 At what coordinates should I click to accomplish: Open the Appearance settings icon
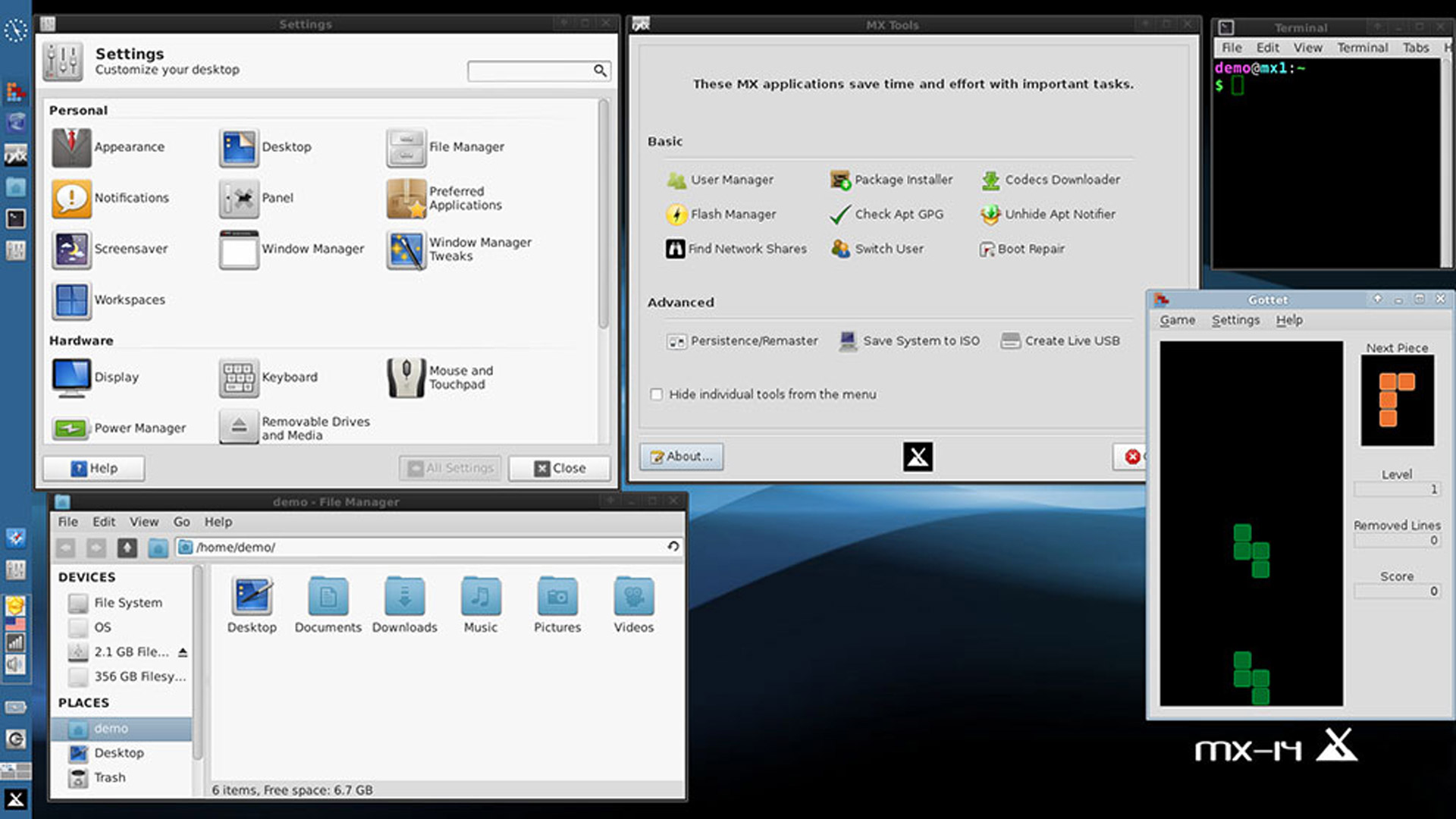72,147
